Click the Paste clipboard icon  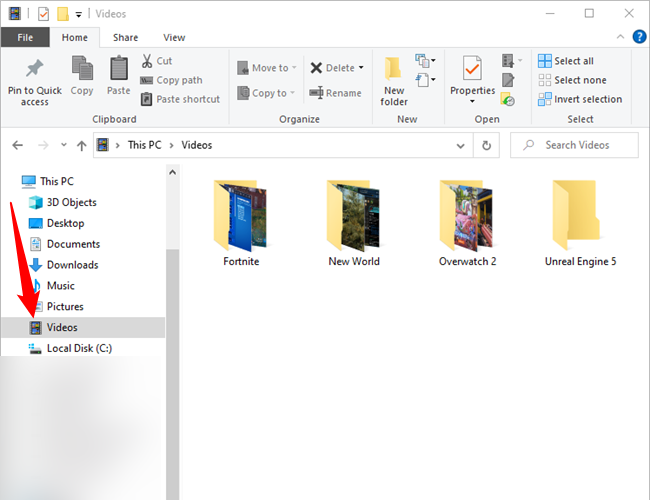[119, 68]
